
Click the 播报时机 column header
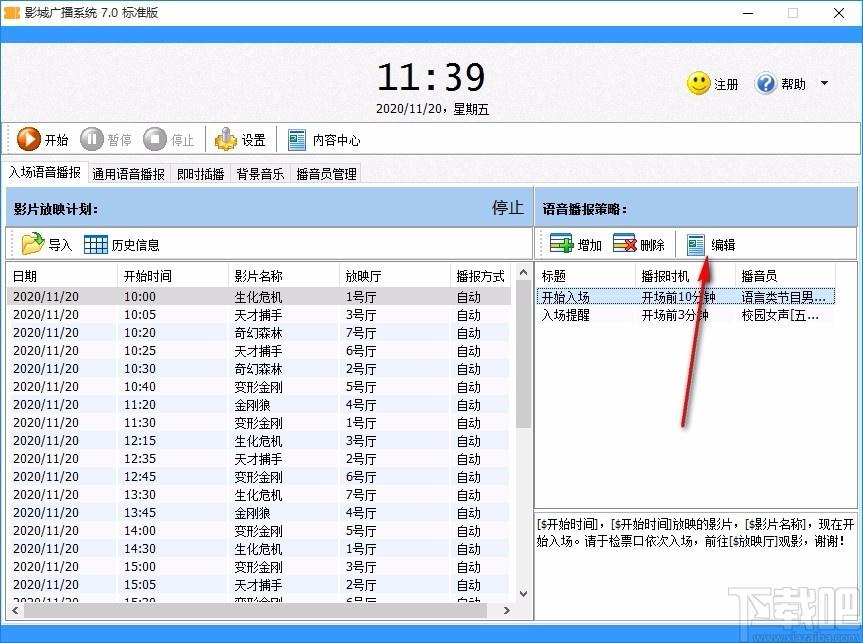(x=685, y=276)
